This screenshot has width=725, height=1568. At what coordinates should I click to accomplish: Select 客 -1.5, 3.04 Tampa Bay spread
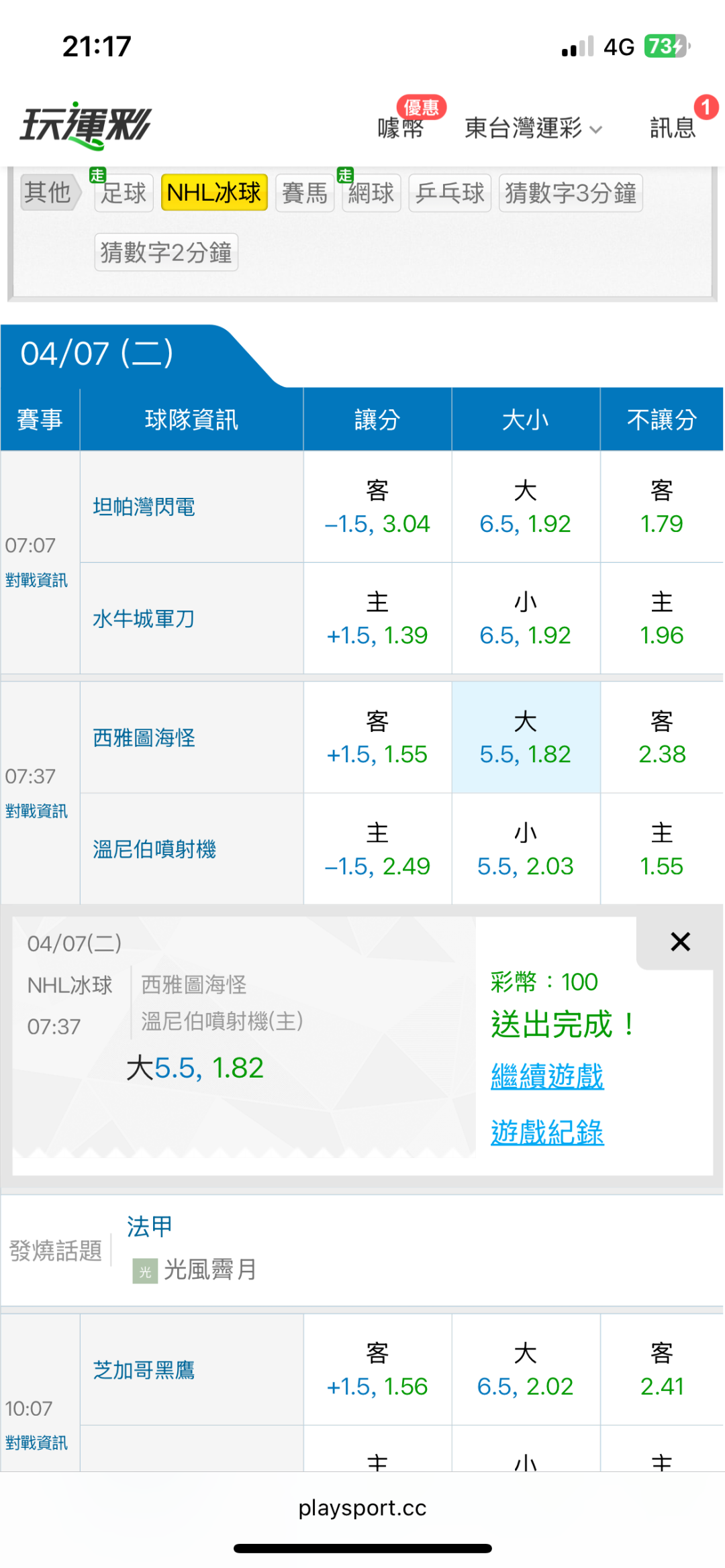click(x=377, y=507)
